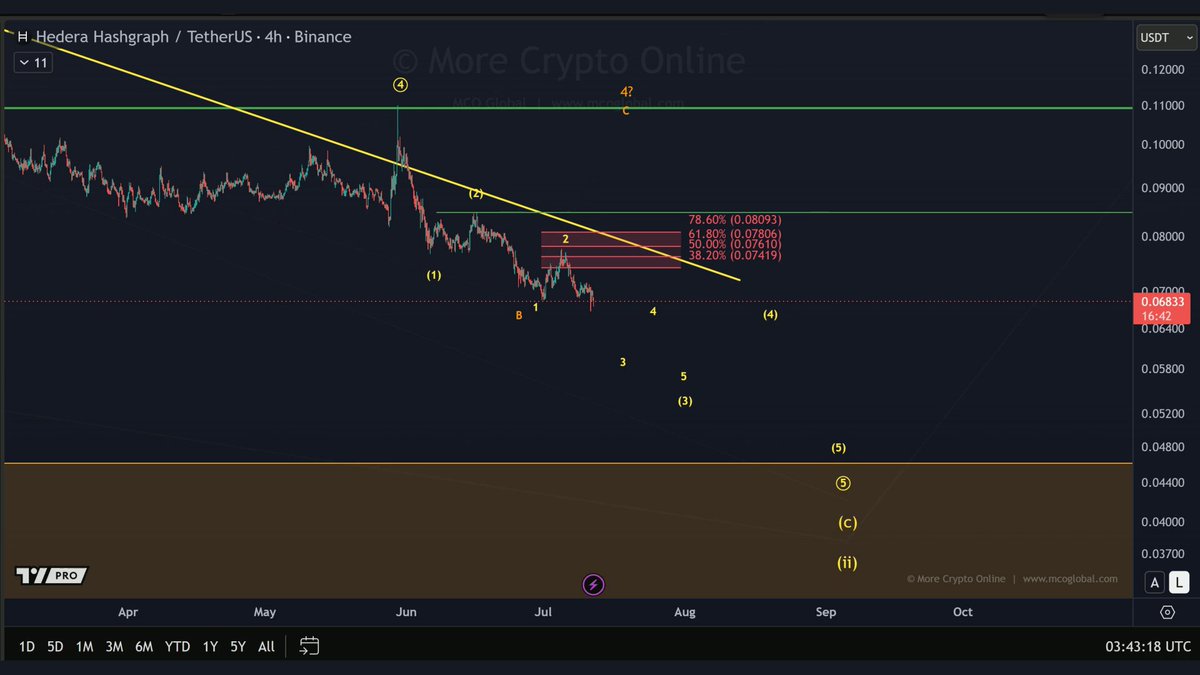Click the (ii) wave label
1200x675 pixels.
point(847,563)
